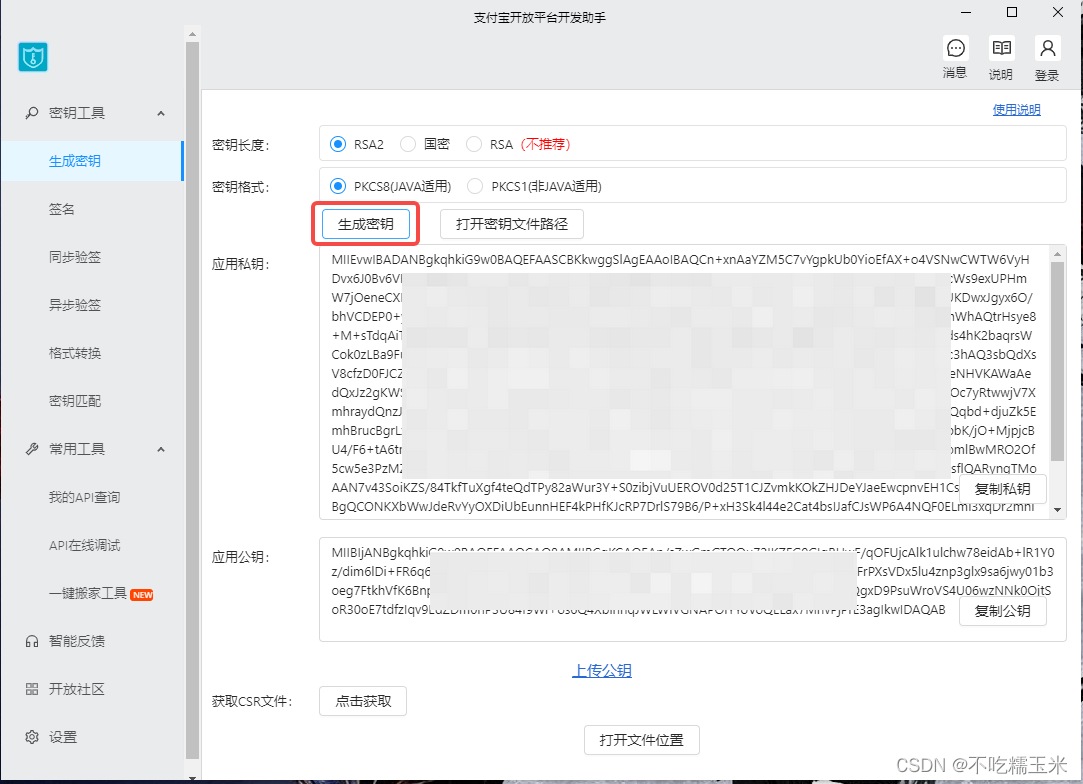The width and height of the screenshot is (1083, 784).
Task: Choose PKCS8(JAVA适用) key format
Action: tap(338, 186)
